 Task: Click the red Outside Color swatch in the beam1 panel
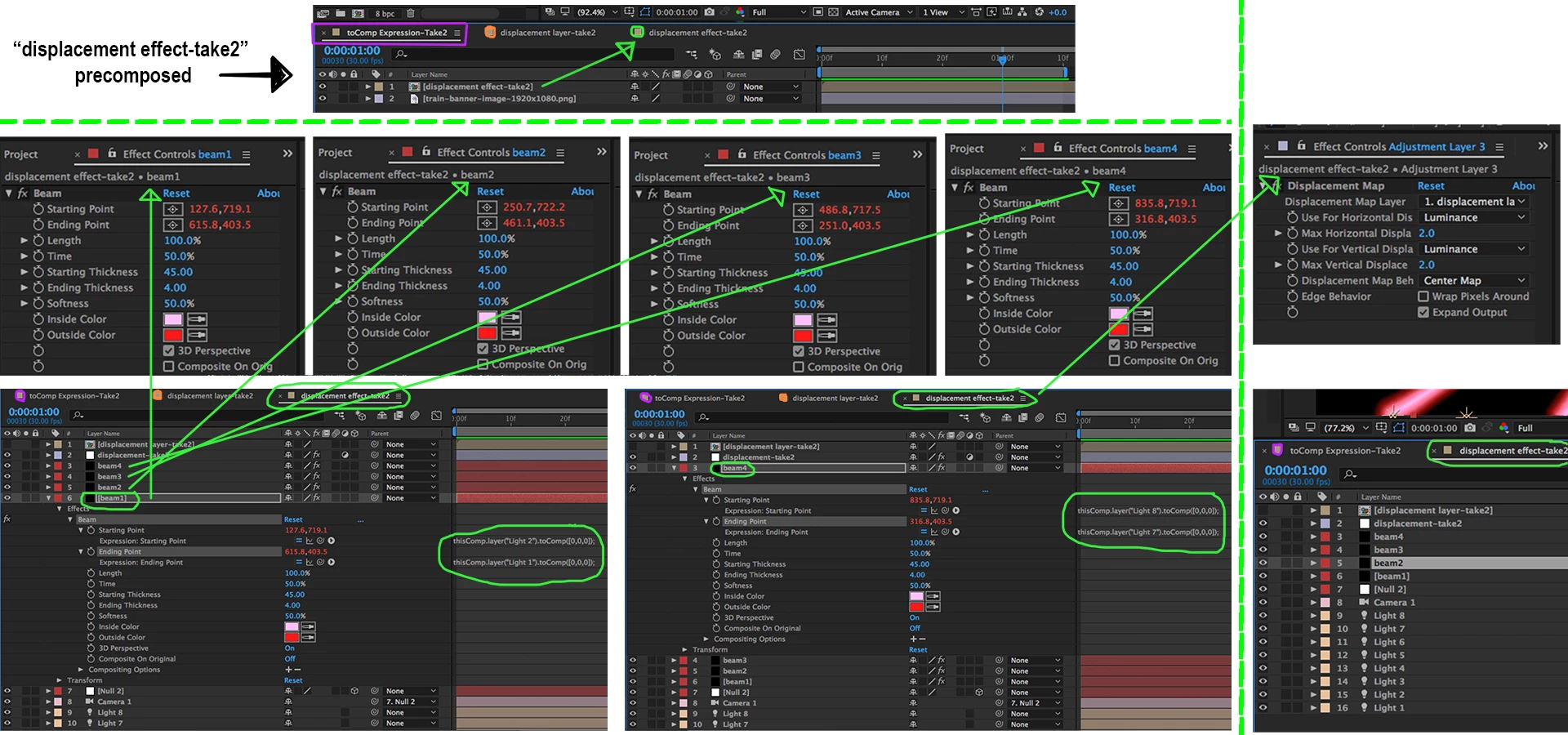(x=173, y=335)
